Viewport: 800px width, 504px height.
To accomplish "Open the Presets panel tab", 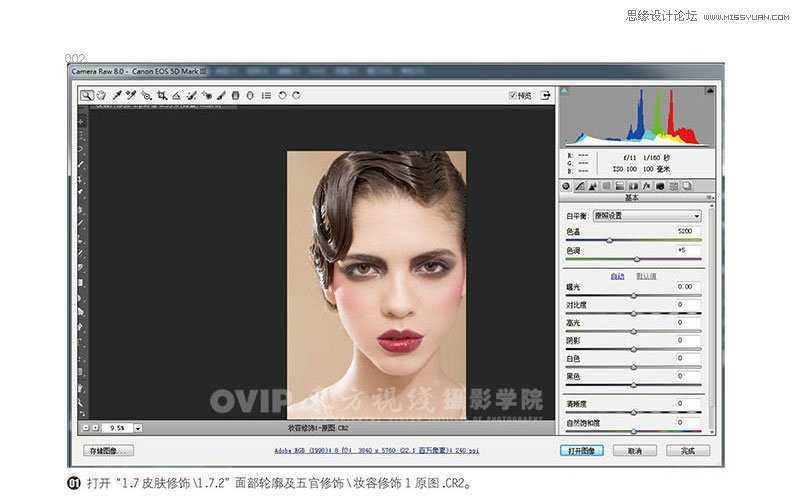I will pos(673,186).
